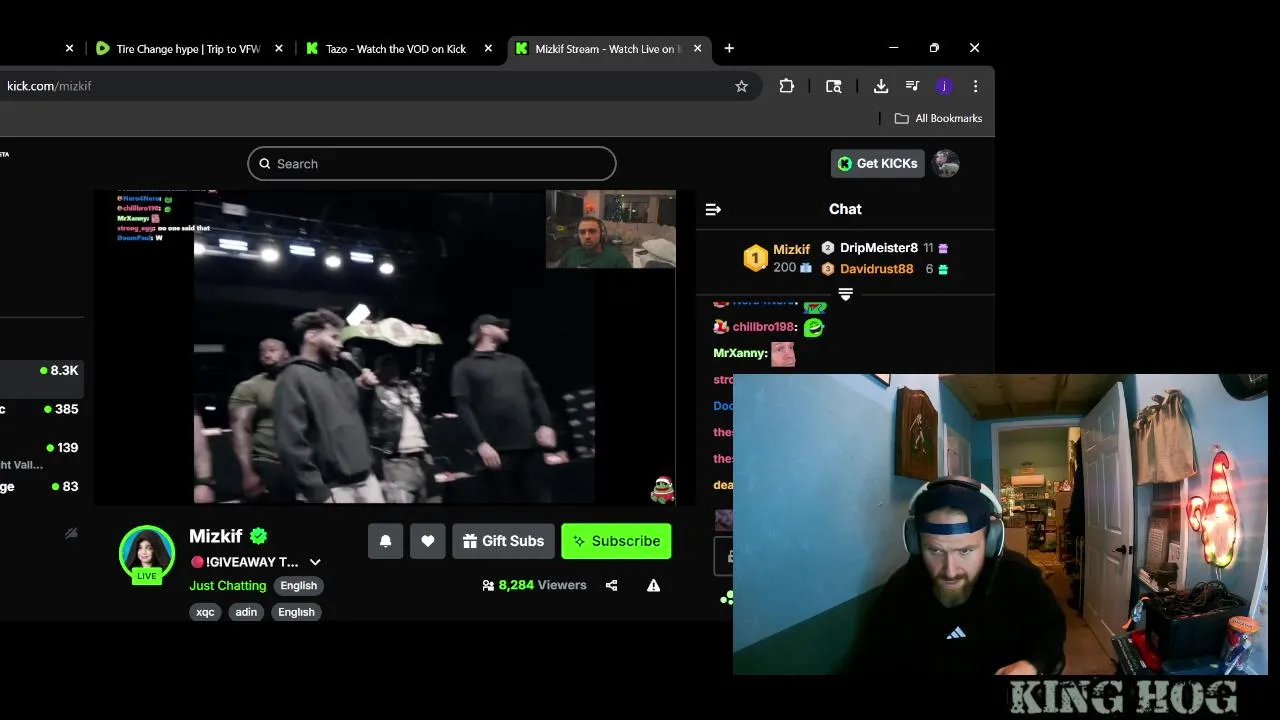Open sidebar channel with 385 viewers

[42, 409]
